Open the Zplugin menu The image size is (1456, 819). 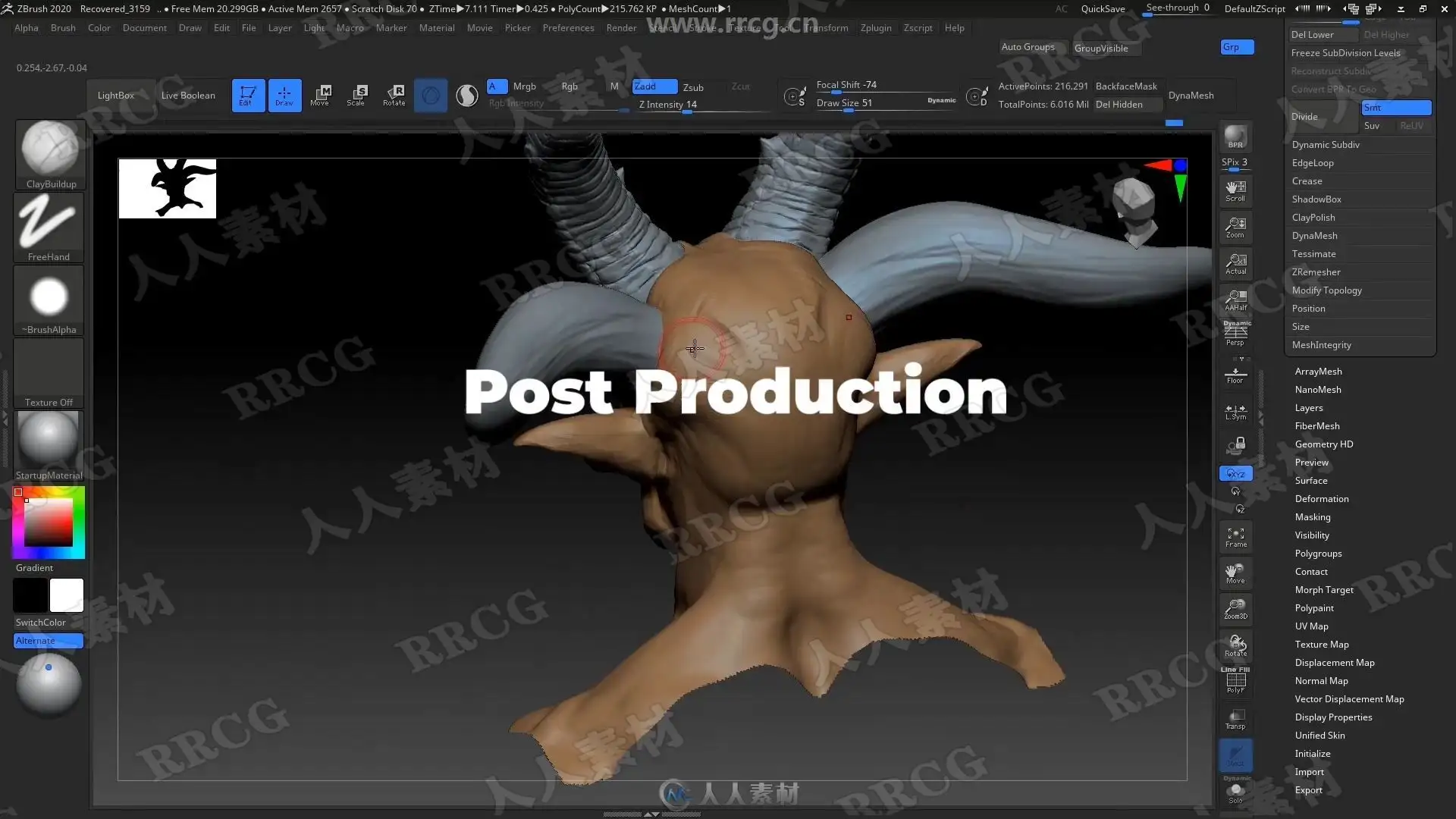pyautogui.click(x=875, y=28)
